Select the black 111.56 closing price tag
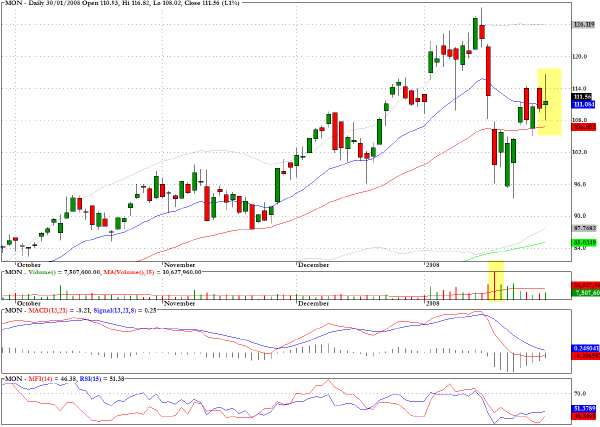The width and height of the screenshot is (600, 427). (582, 97)
